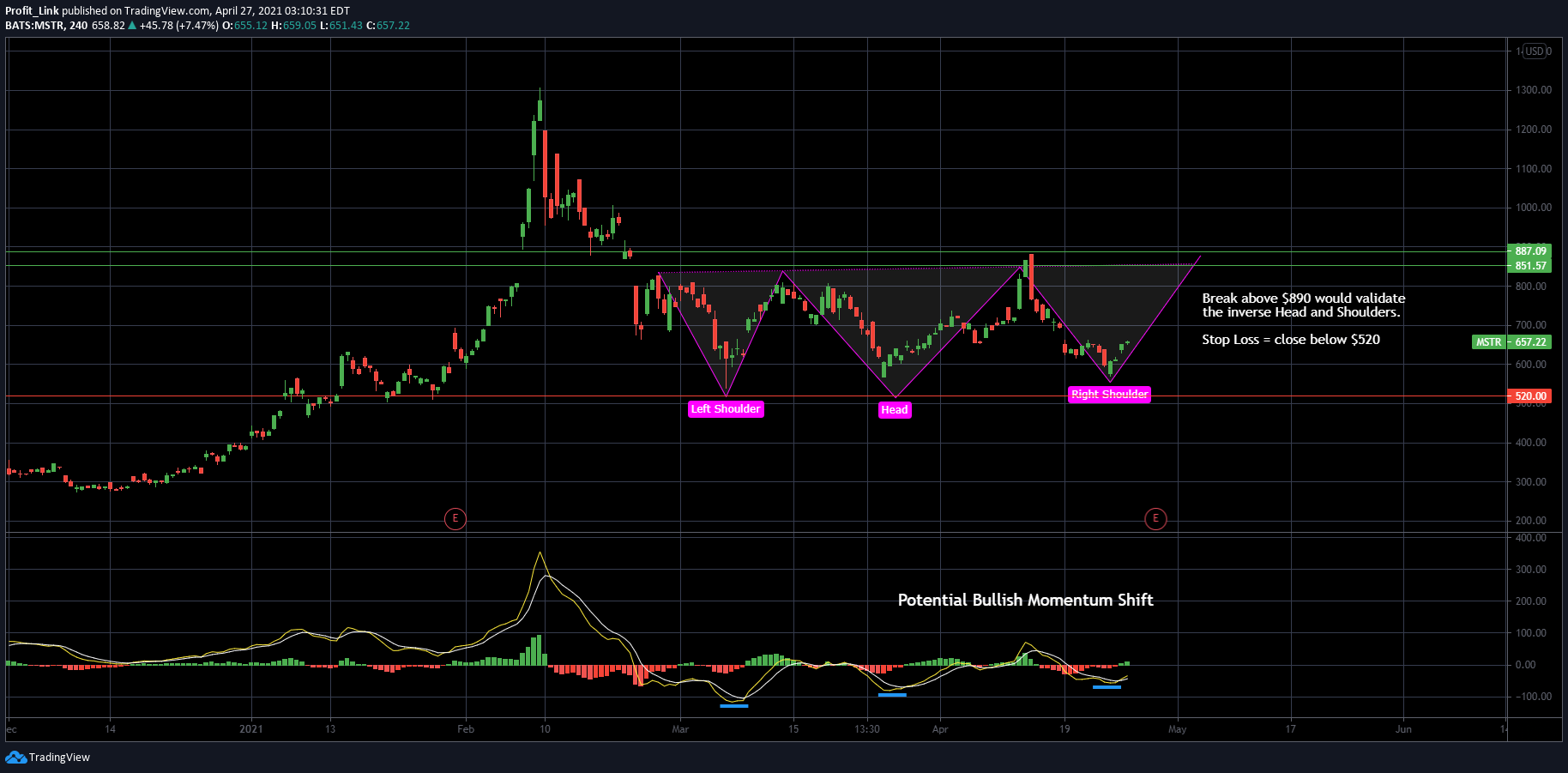1568x773 pixels.
Task: Click the Jun date axis label
Action: pos(1403,729)
